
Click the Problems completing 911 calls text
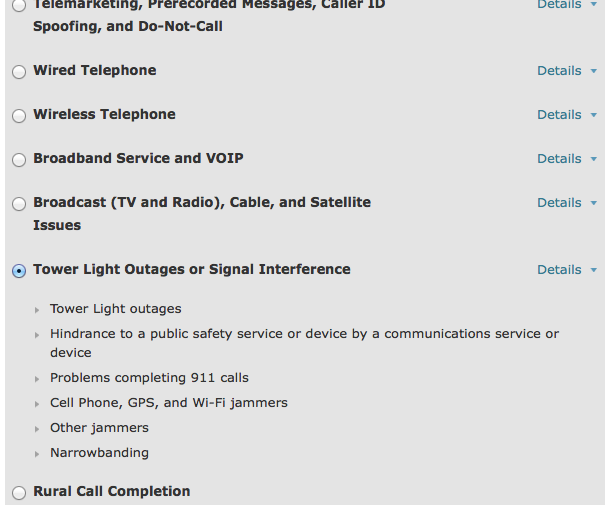click(149, 378)
